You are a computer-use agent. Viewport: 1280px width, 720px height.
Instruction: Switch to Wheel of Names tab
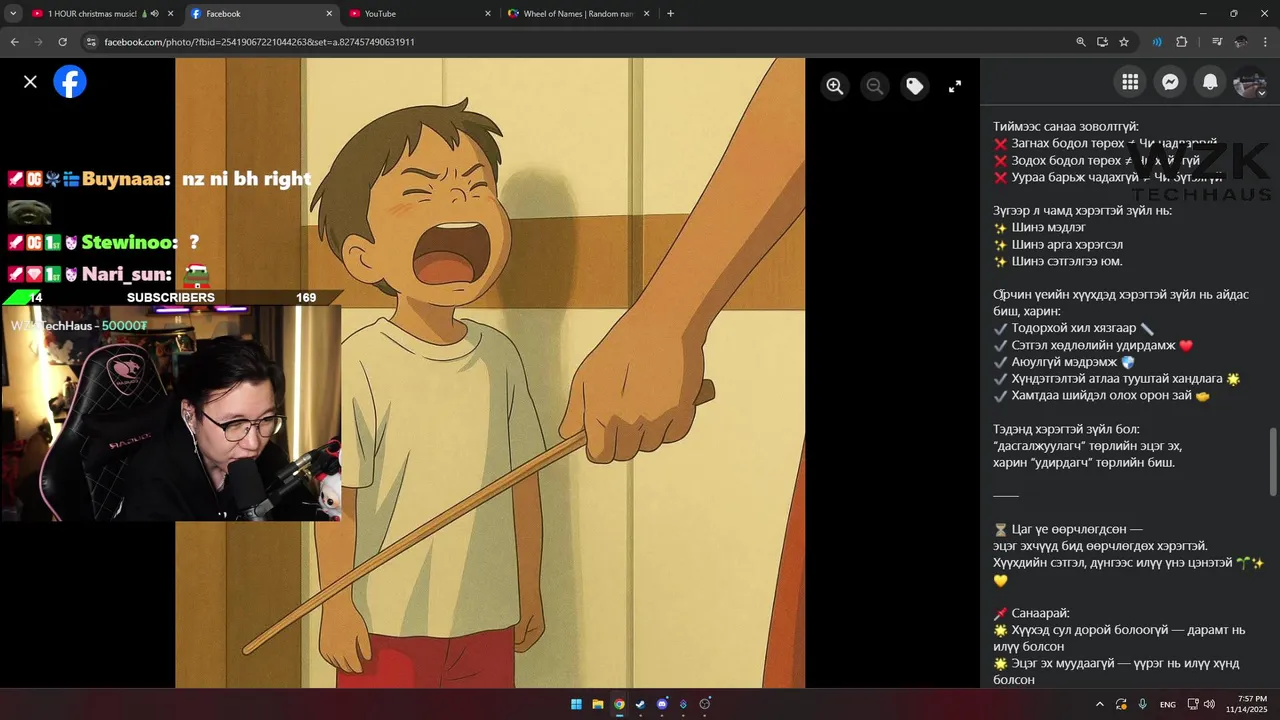(580, 14)
